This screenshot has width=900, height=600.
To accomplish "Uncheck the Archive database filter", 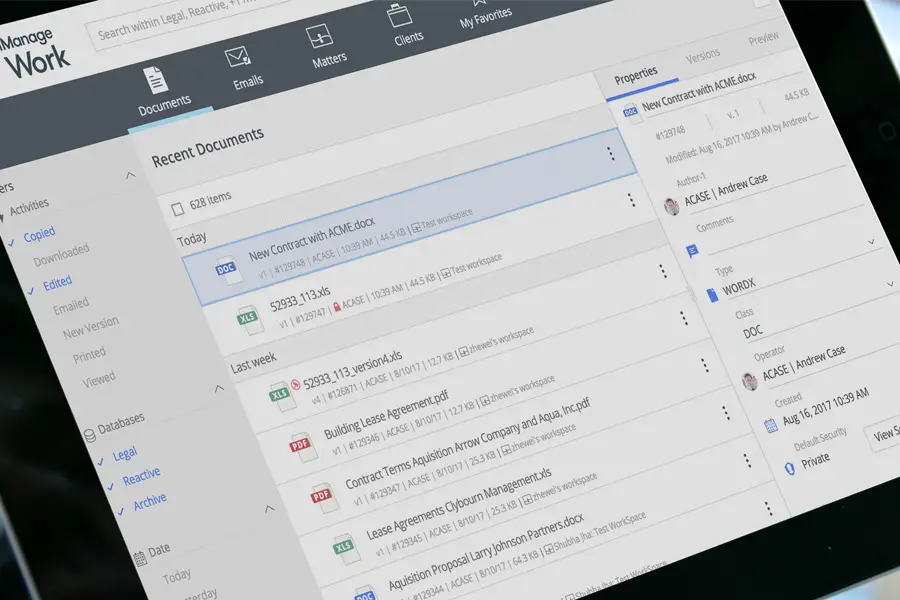I will (149, 502).
